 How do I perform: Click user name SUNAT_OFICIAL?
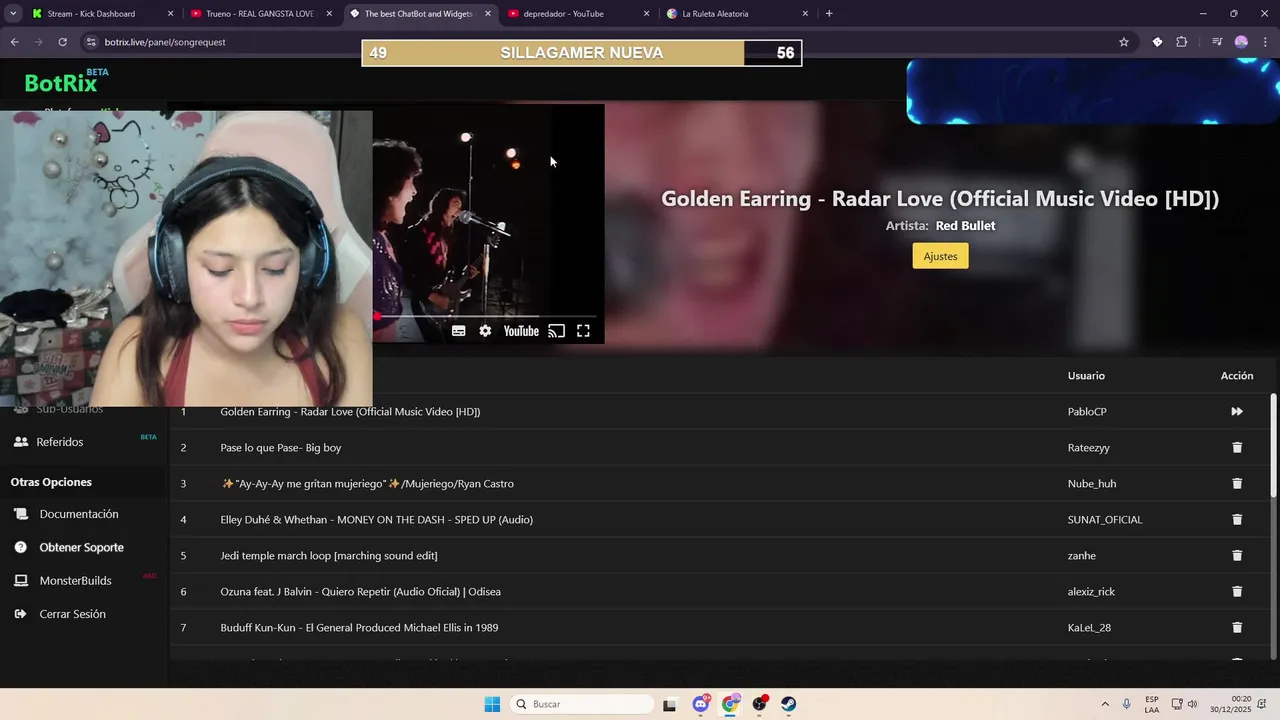1105,520
